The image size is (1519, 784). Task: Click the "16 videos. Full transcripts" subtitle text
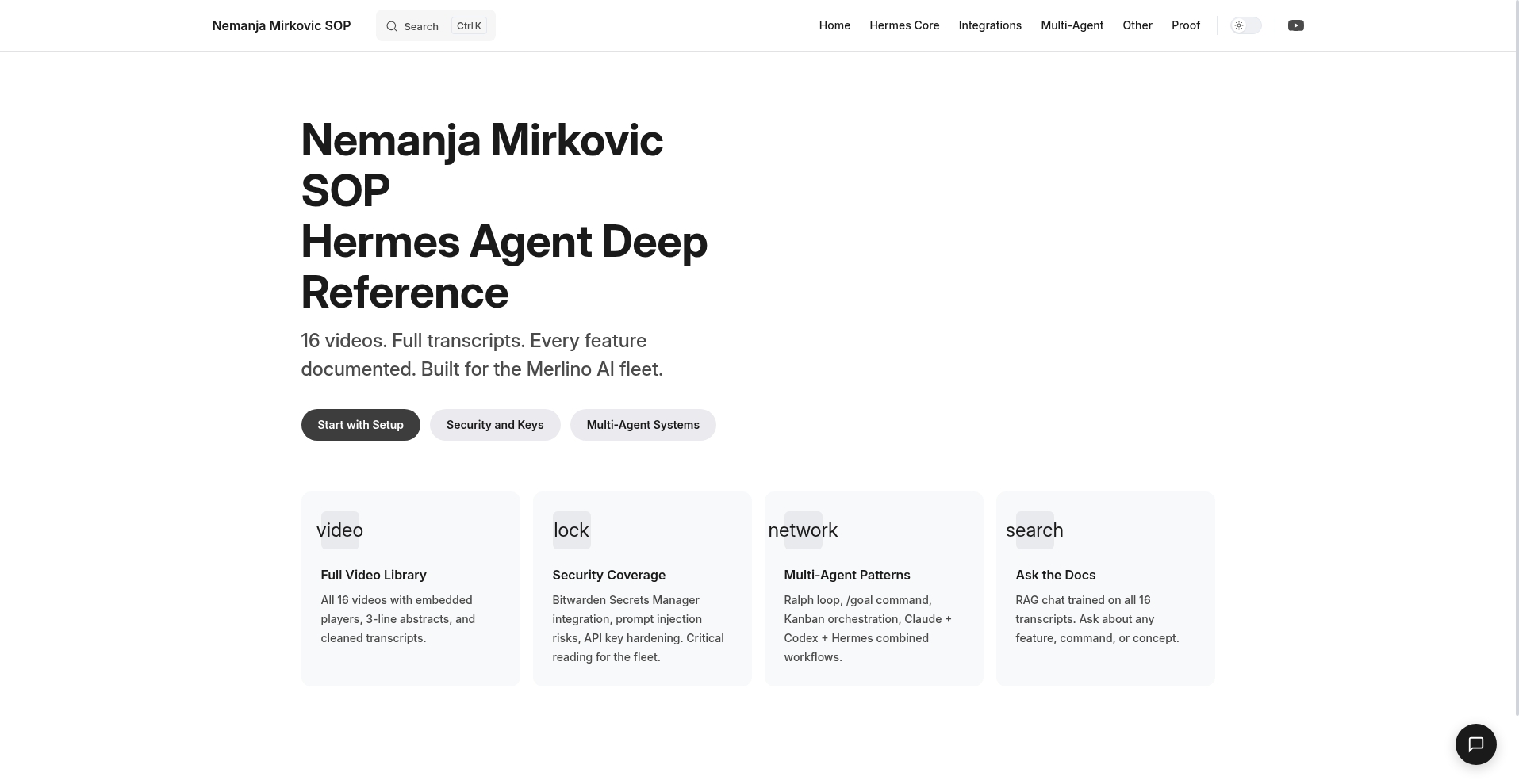click(x=482, y=355)
